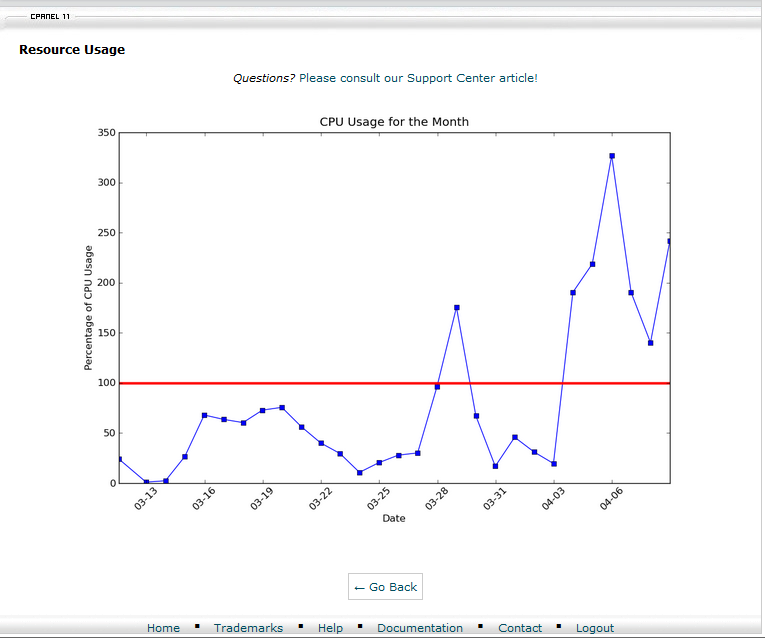Click the chart title CPU Usage for the Month
The width and height of the screenshot is (765, 638).
tap(394, 122)
